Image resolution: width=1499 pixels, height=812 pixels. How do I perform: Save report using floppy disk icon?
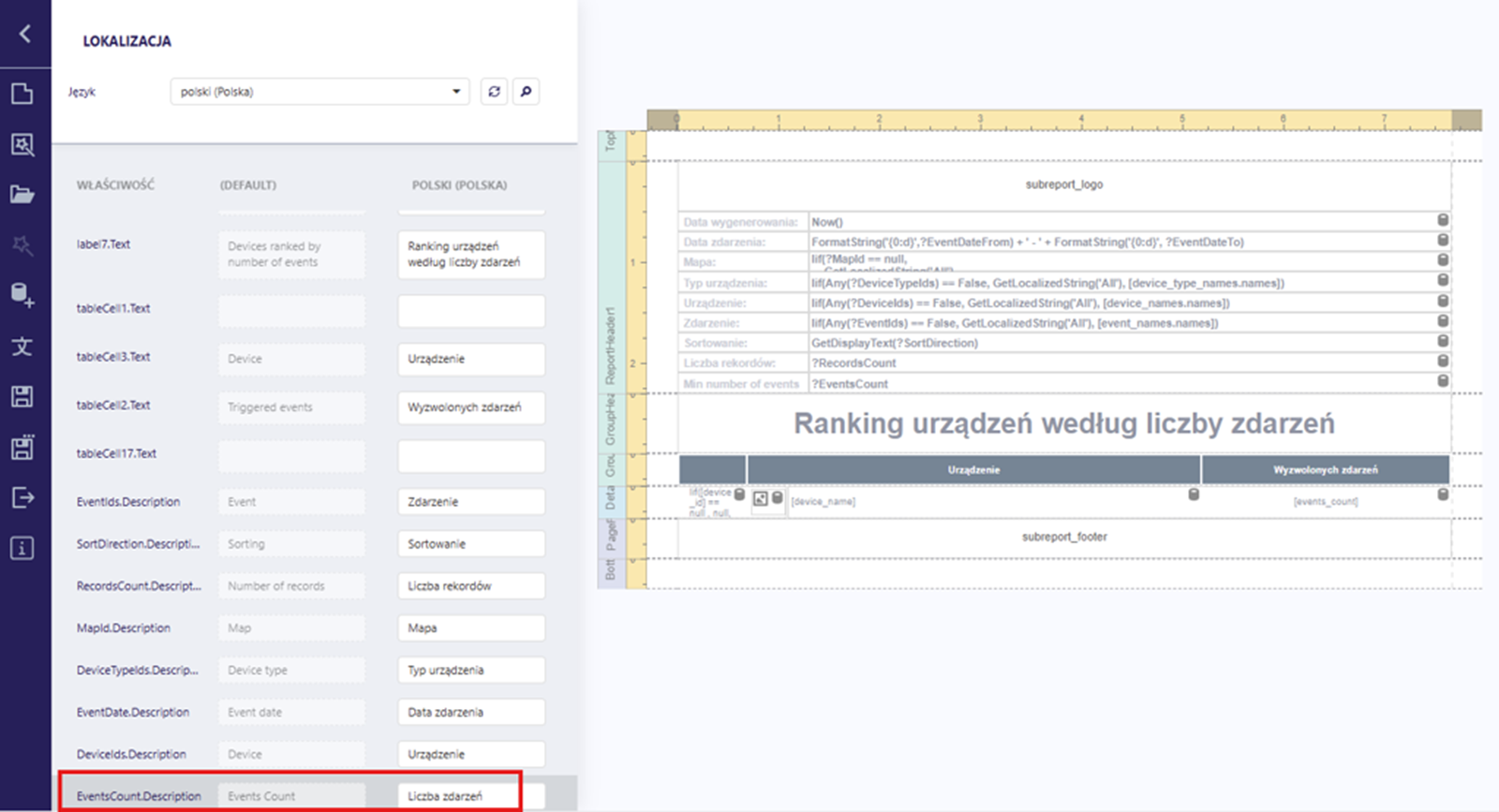pyautogui.click(x=22, y=396)
